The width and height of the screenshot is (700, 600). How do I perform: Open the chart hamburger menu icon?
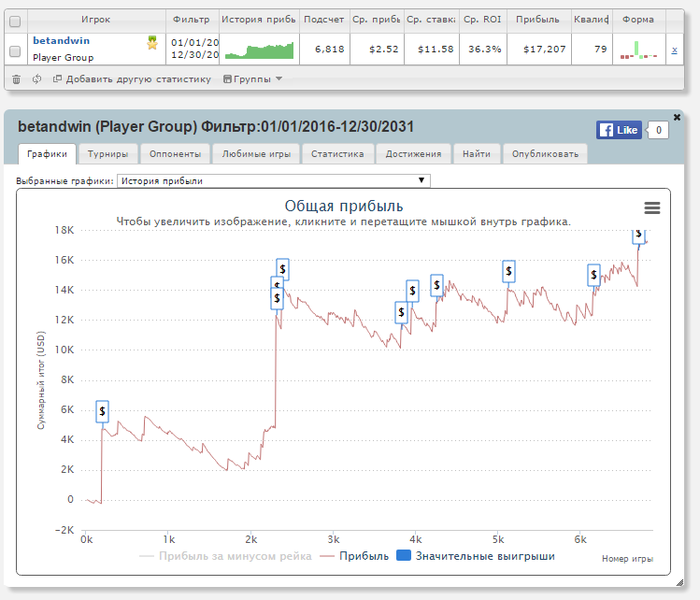[x=652, y=208]
